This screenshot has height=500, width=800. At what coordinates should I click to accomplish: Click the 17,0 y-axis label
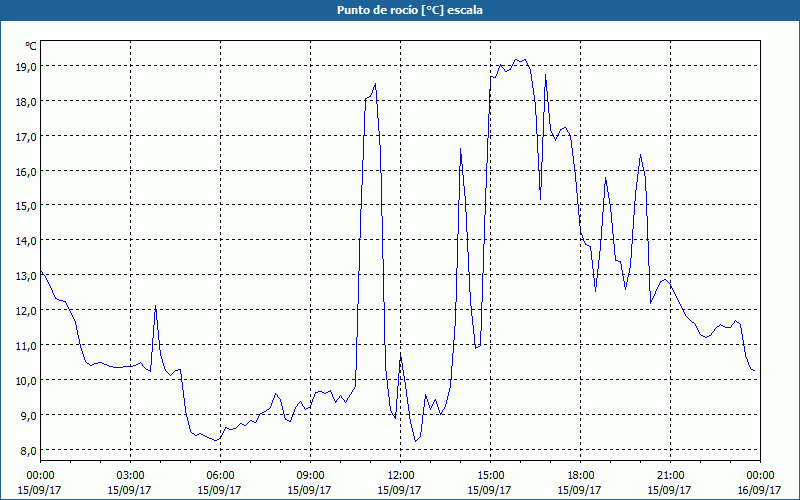[x=26, y=137]
